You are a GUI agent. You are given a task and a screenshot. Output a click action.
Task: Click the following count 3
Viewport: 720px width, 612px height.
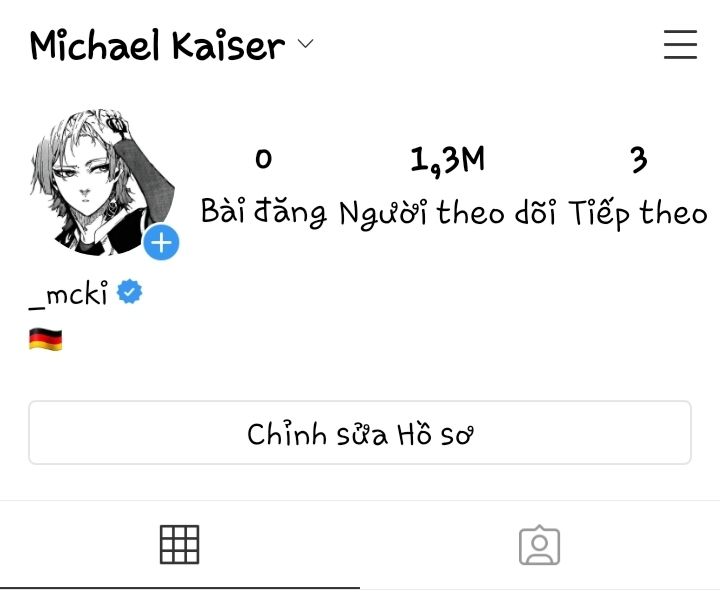click(639, 160)
